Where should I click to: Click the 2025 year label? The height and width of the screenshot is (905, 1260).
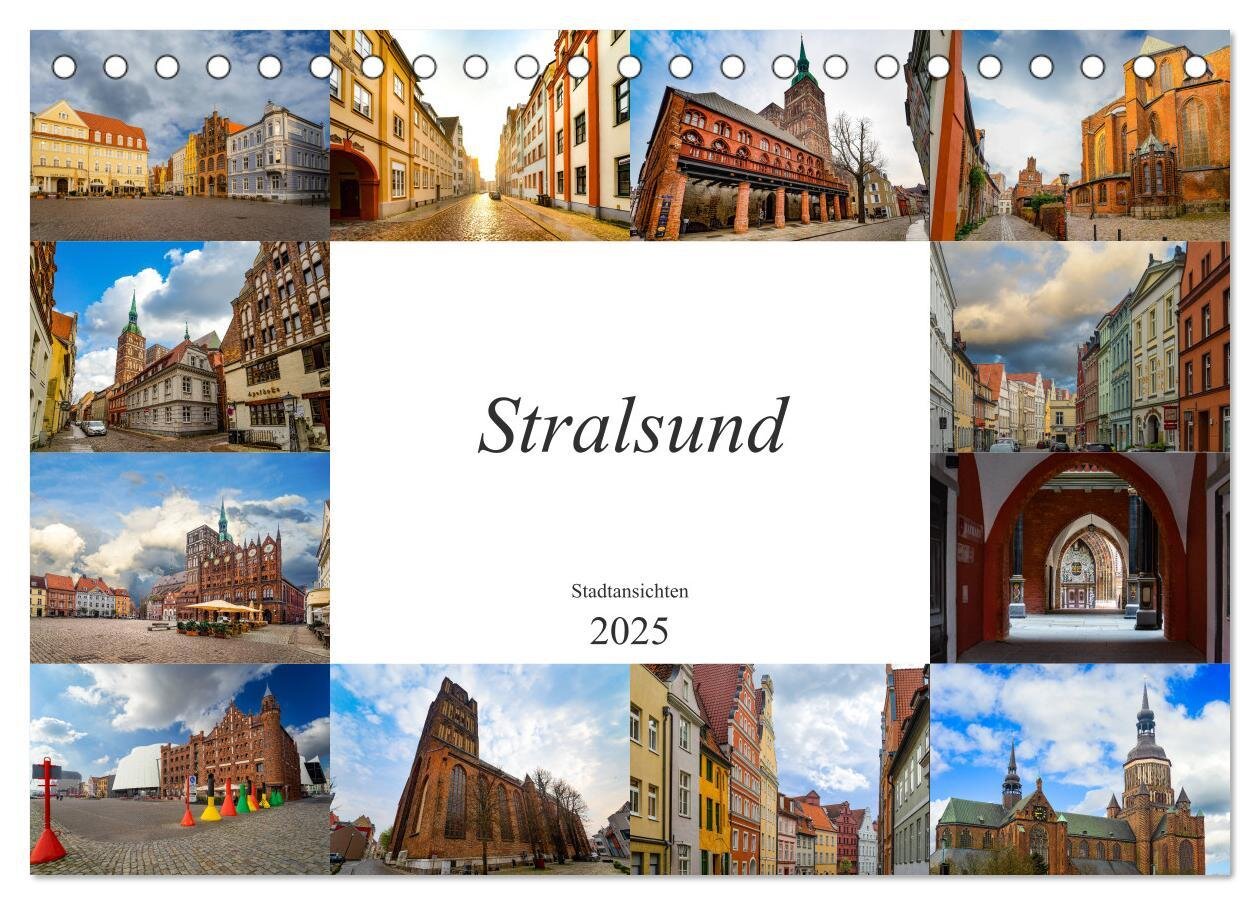pyautogui.click(x=629, y=631)
